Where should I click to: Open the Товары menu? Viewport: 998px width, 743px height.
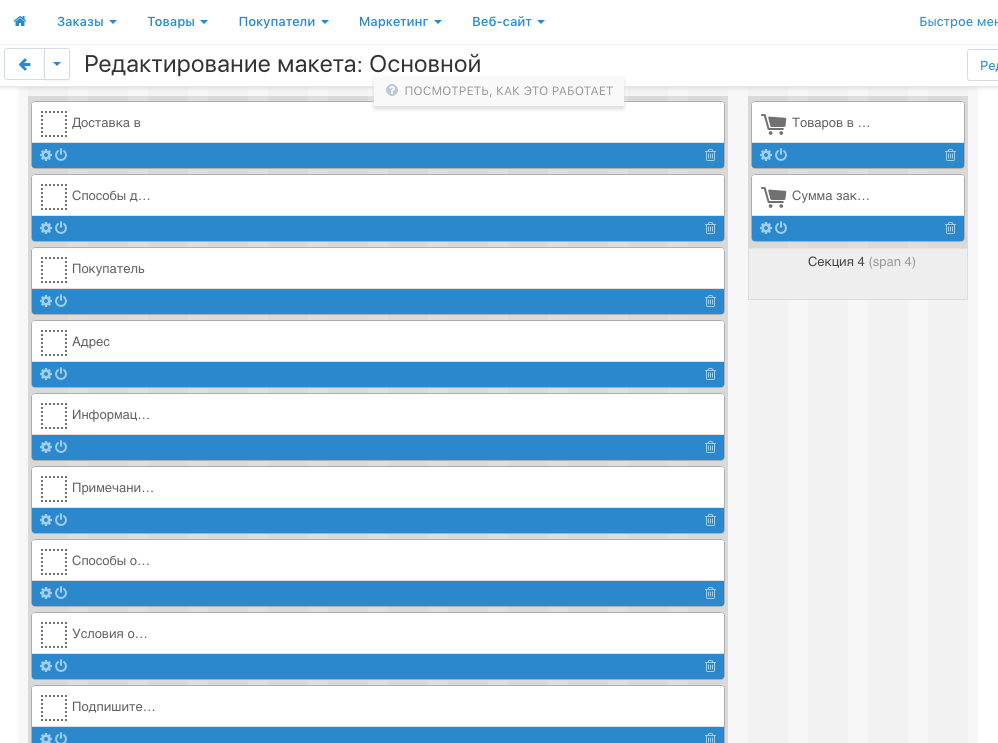[177, 21]
